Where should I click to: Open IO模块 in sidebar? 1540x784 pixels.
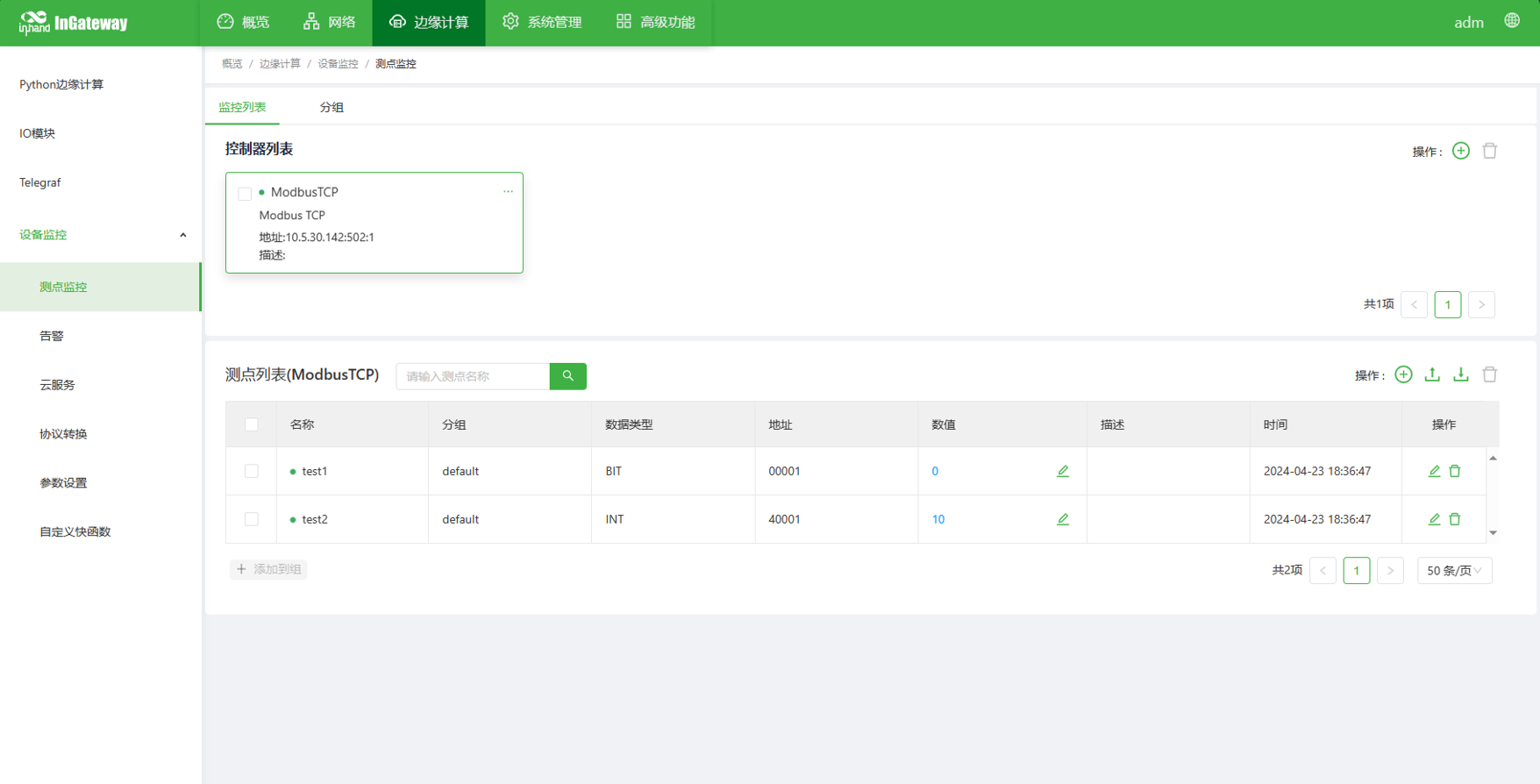tap(101, 133)
